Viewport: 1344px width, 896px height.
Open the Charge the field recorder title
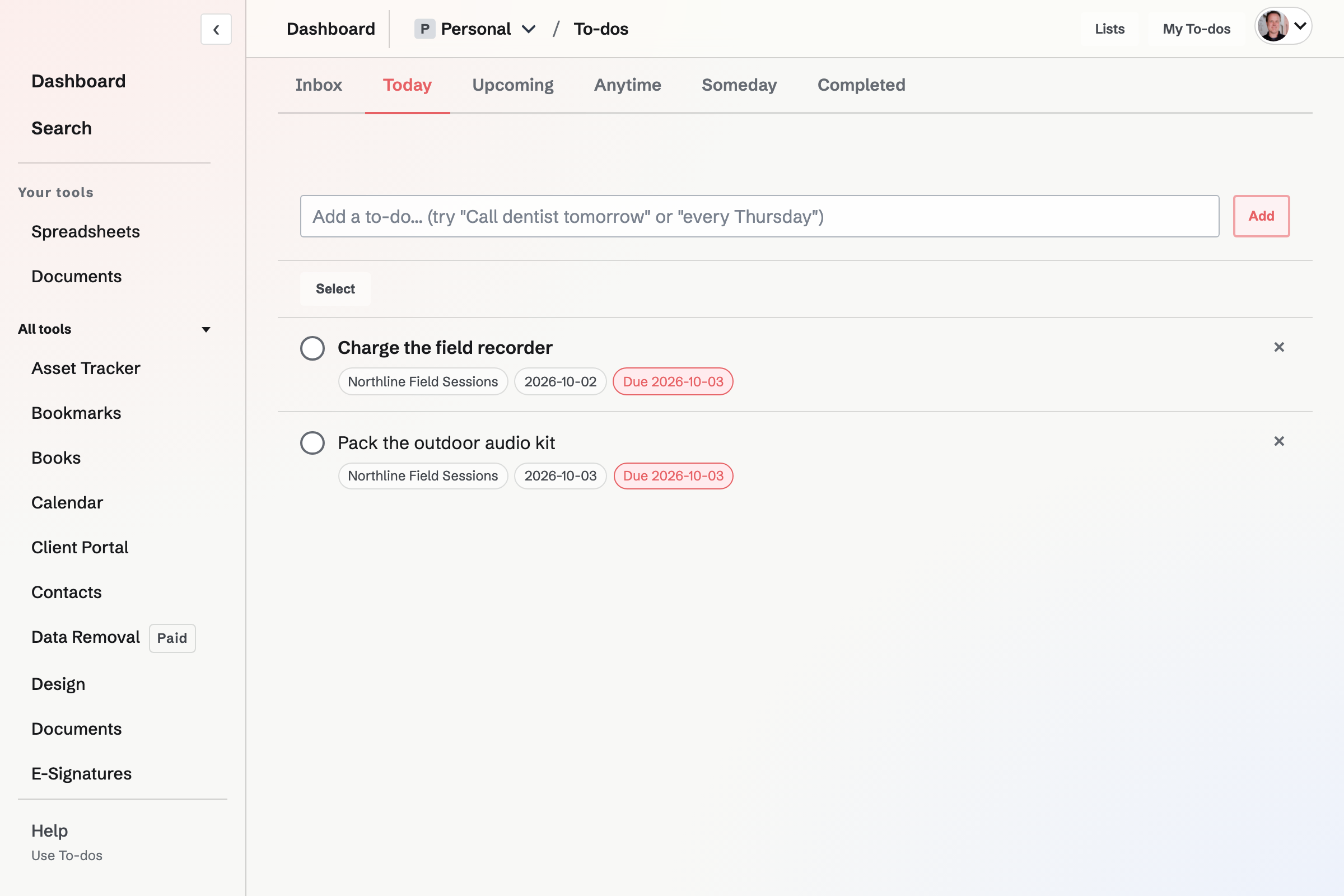coord(445,347)
